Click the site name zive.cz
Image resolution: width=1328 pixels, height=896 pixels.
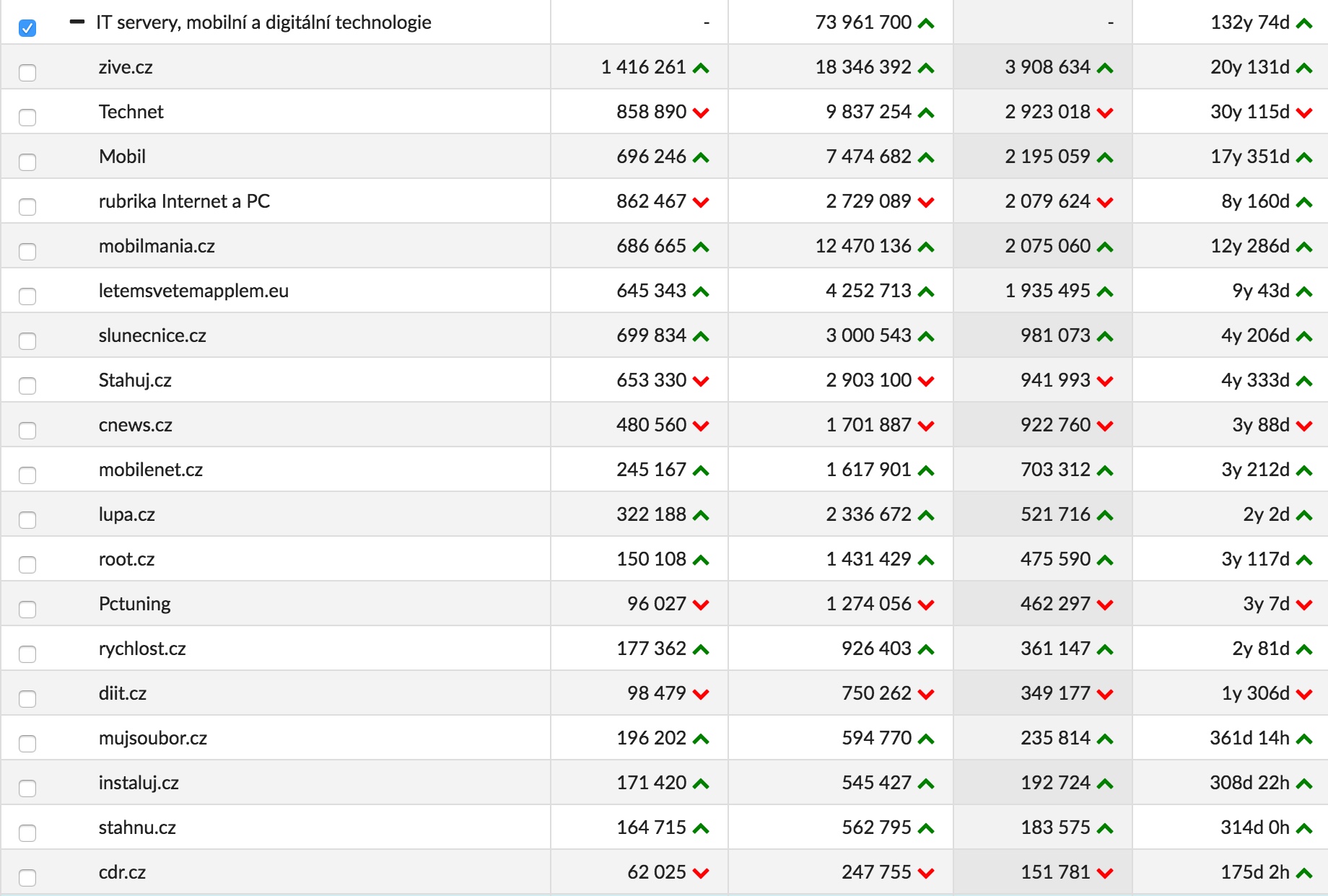coord(126,67)
